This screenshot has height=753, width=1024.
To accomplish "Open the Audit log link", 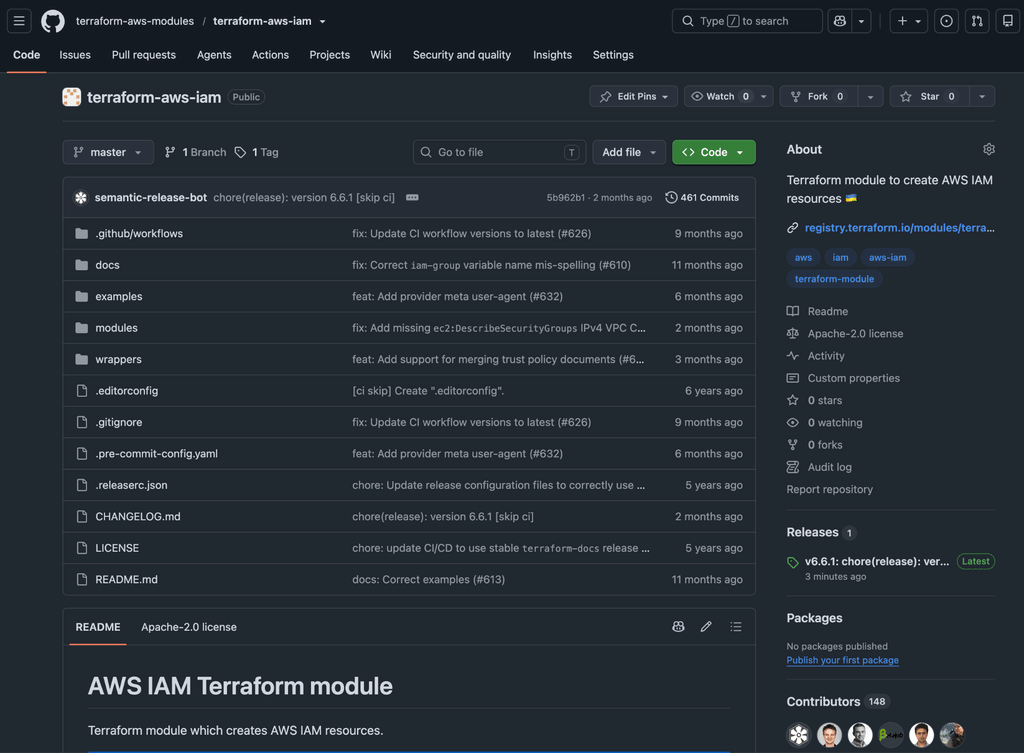I will tap(829, 467).
